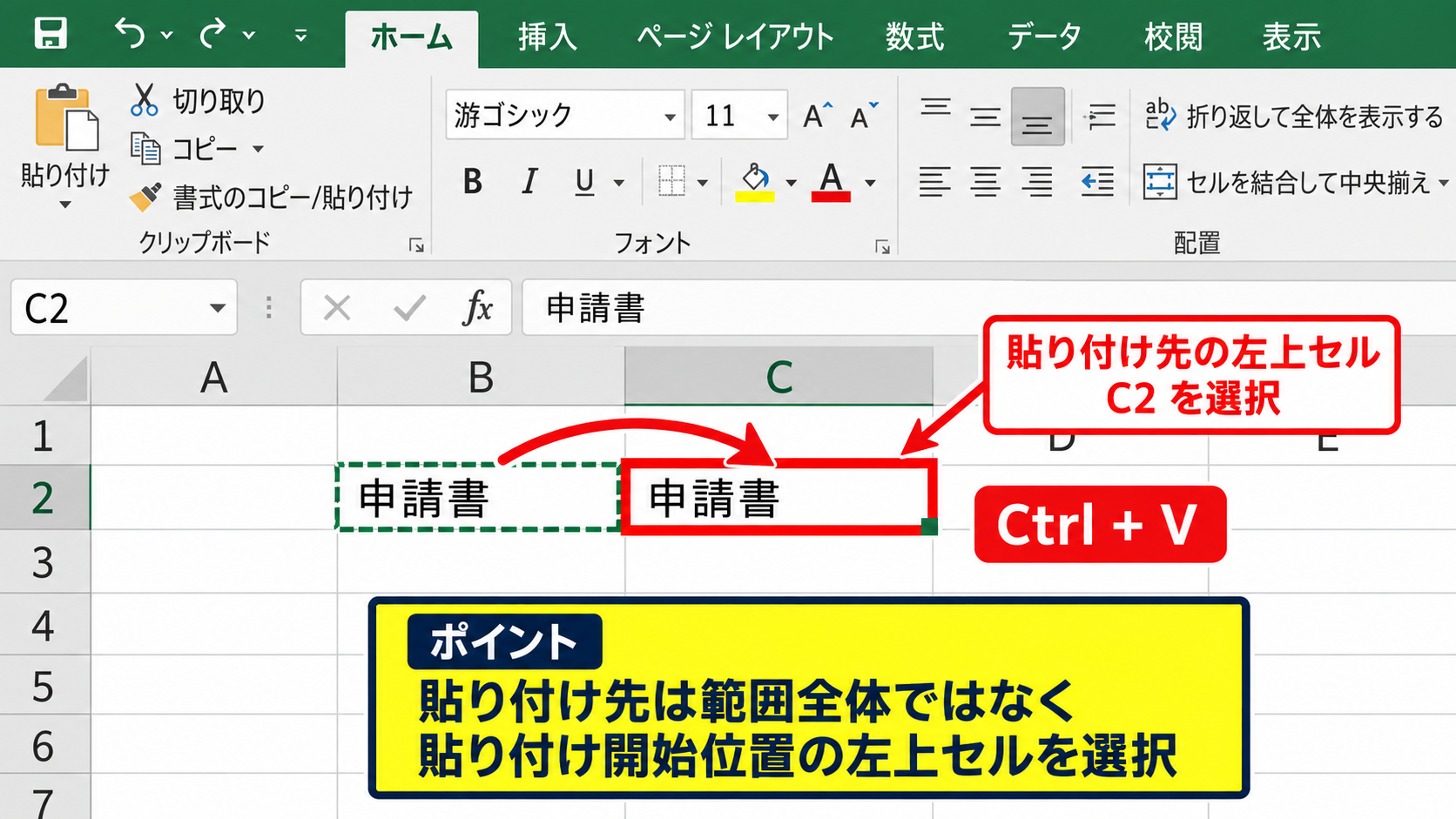Align text right

(x=1037, y=182)
